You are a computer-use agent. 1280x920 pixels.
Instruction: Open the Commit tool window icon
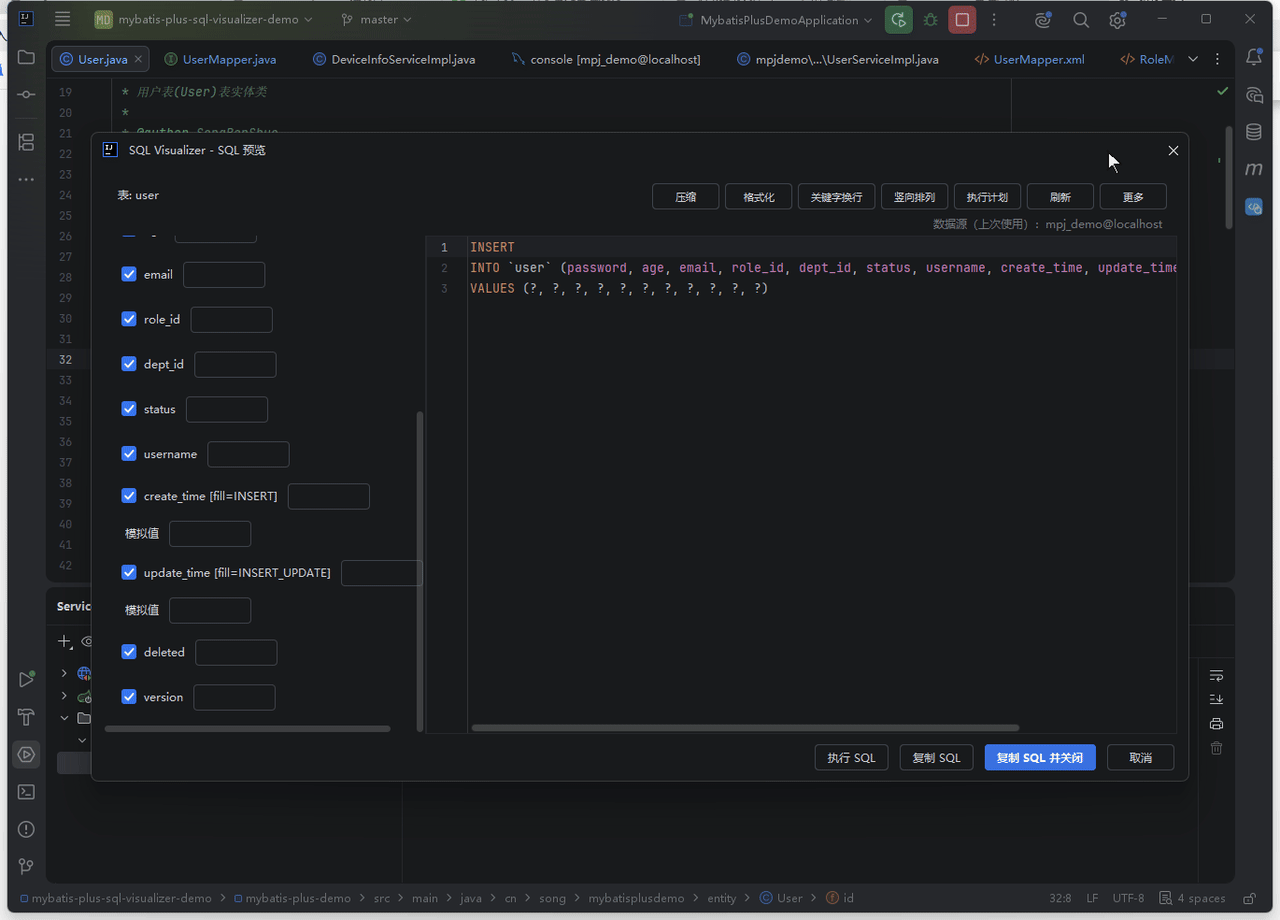(26, 94)
